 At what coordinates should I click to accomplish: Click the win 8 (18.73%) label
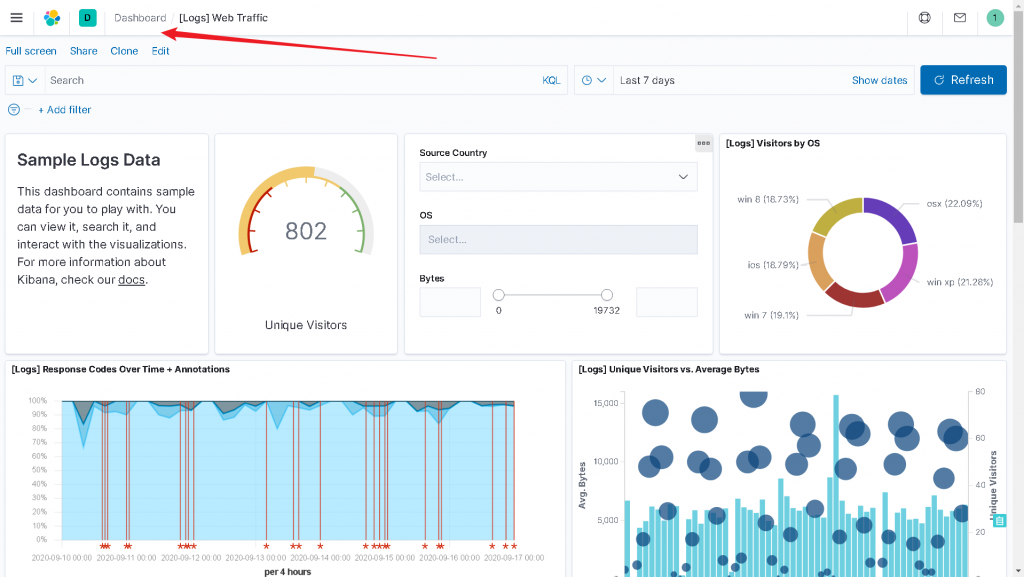[x=768, y=199]
